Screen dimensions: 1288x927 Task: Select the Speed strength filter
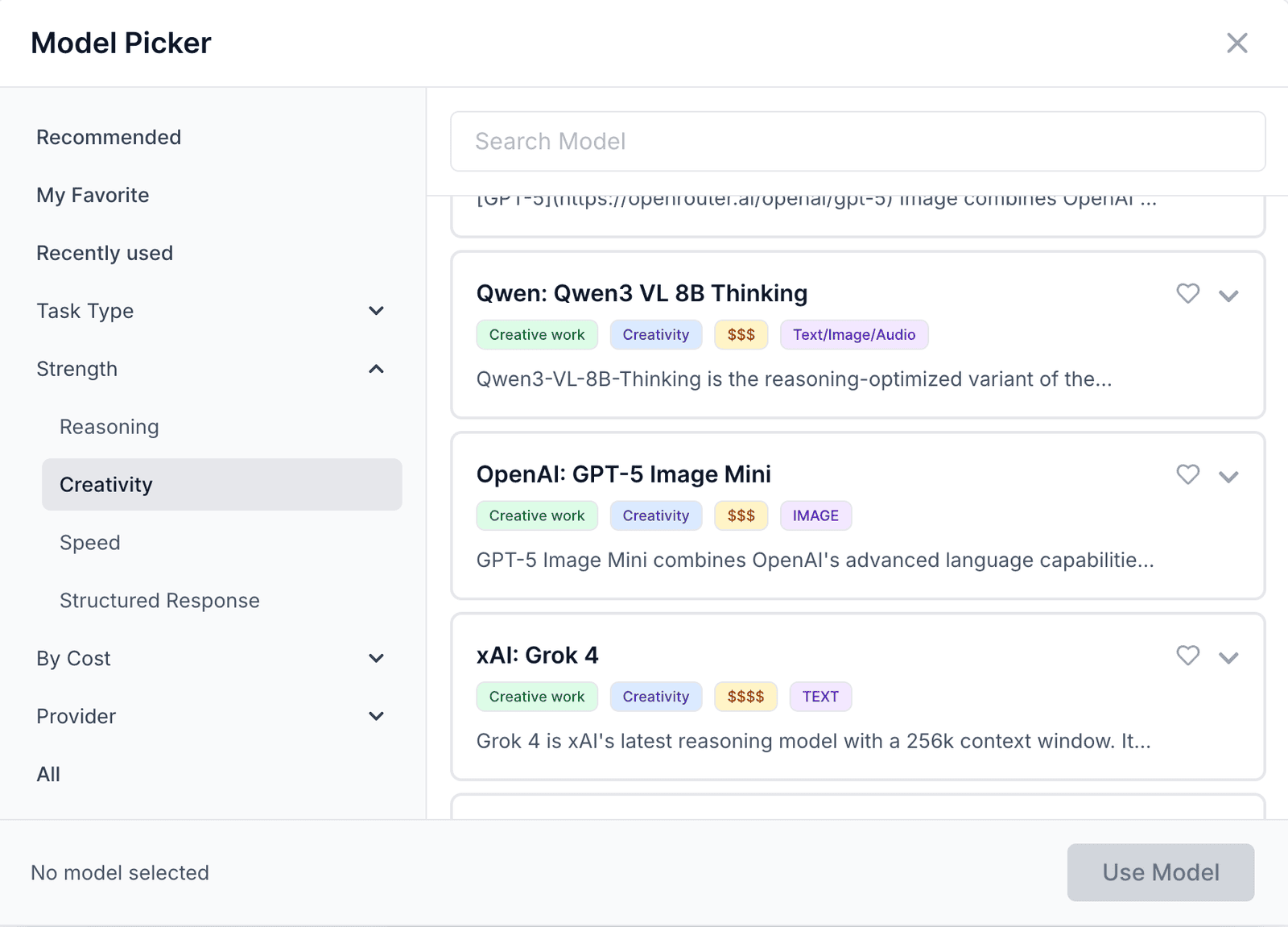(90, 543)
